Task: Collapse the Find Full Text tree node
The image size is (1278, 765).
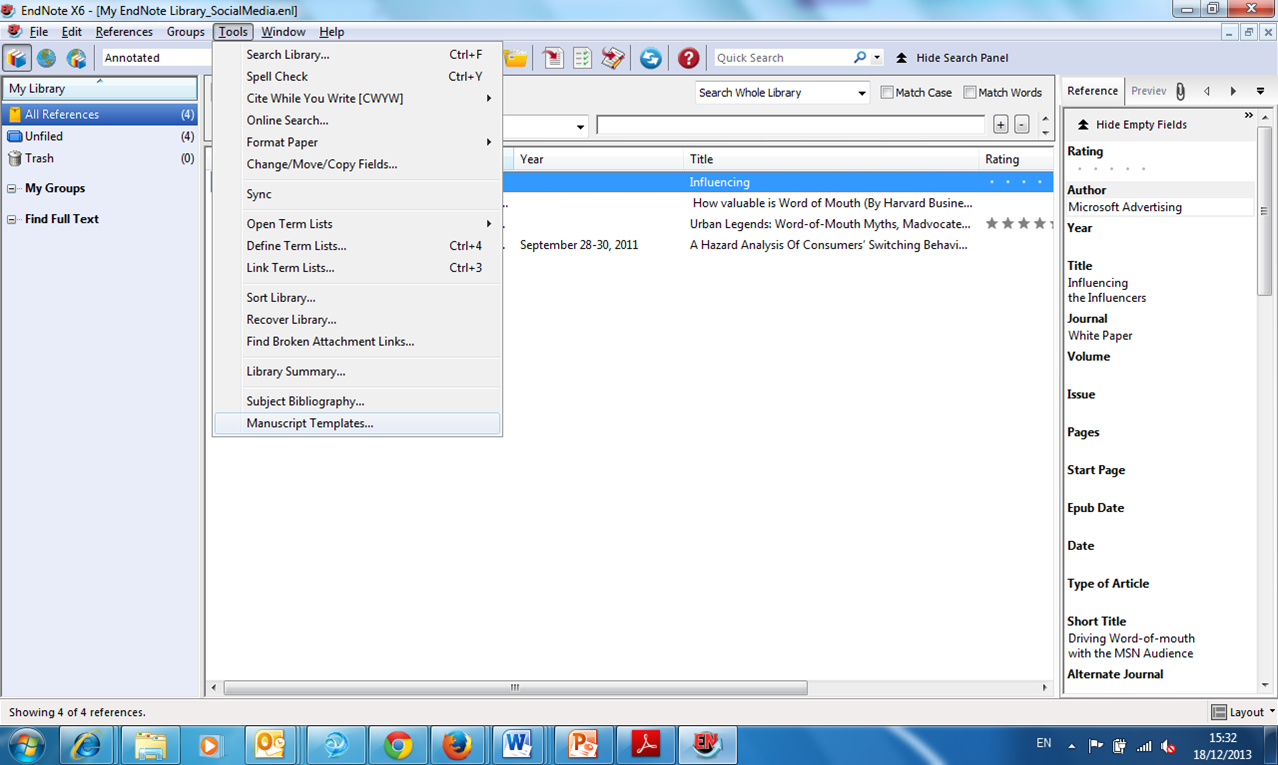Action: [12, 219]
